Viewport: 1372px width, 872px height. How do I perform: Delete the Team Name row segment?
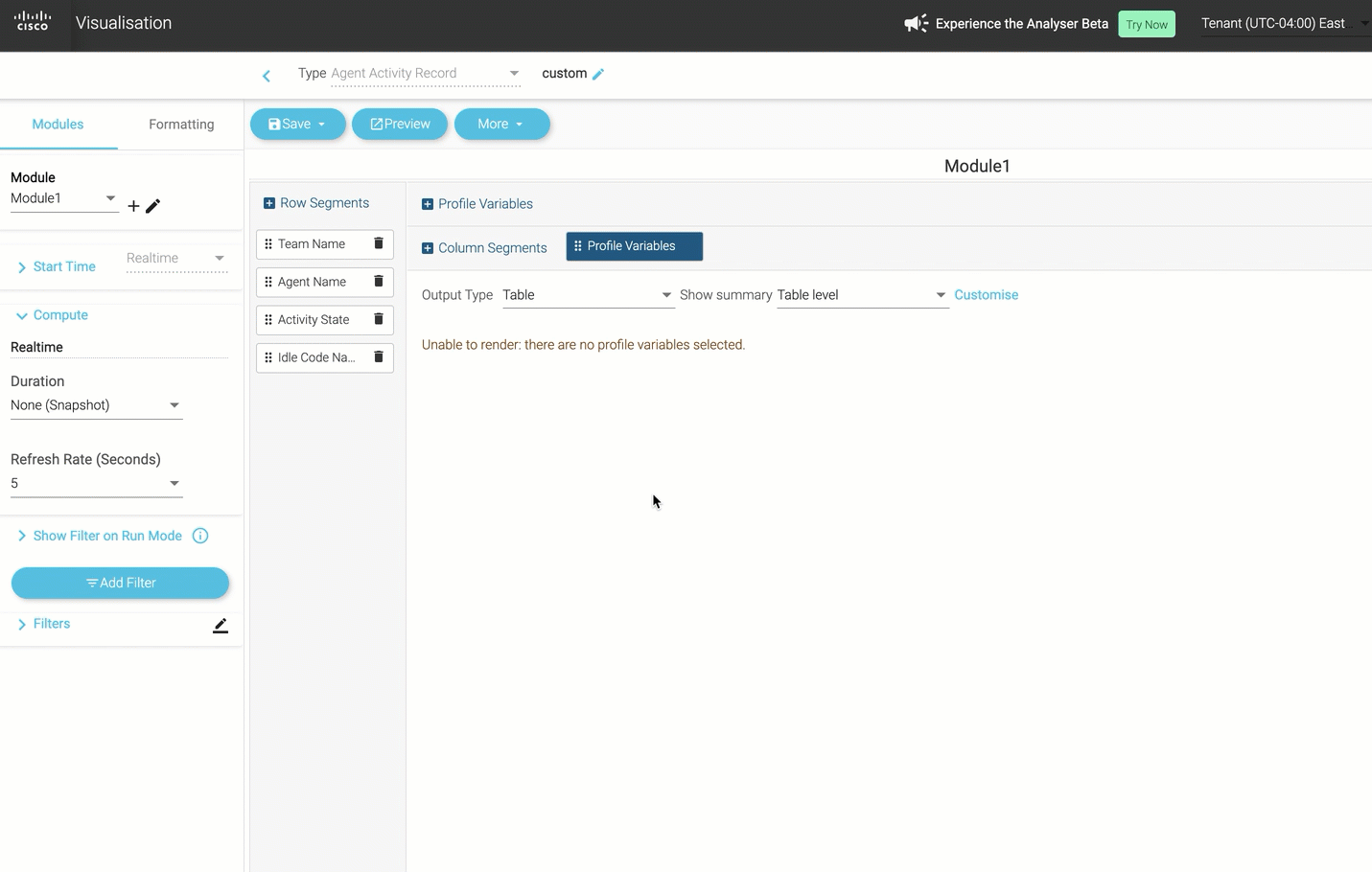tap(379, 243)
